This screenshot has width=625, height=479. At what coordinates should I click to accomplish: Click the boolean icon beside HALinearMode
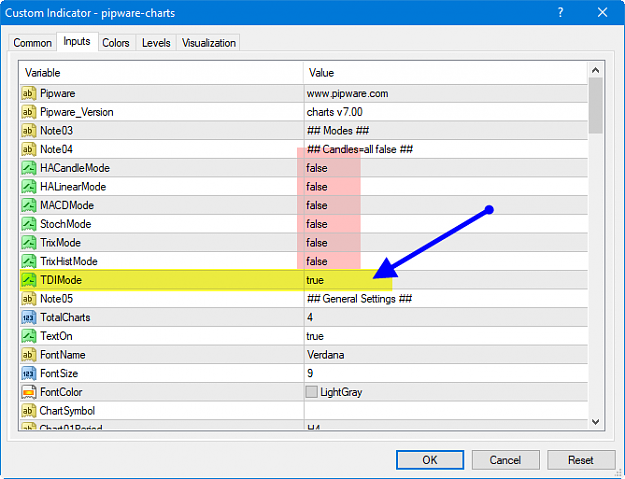point(28,187)
